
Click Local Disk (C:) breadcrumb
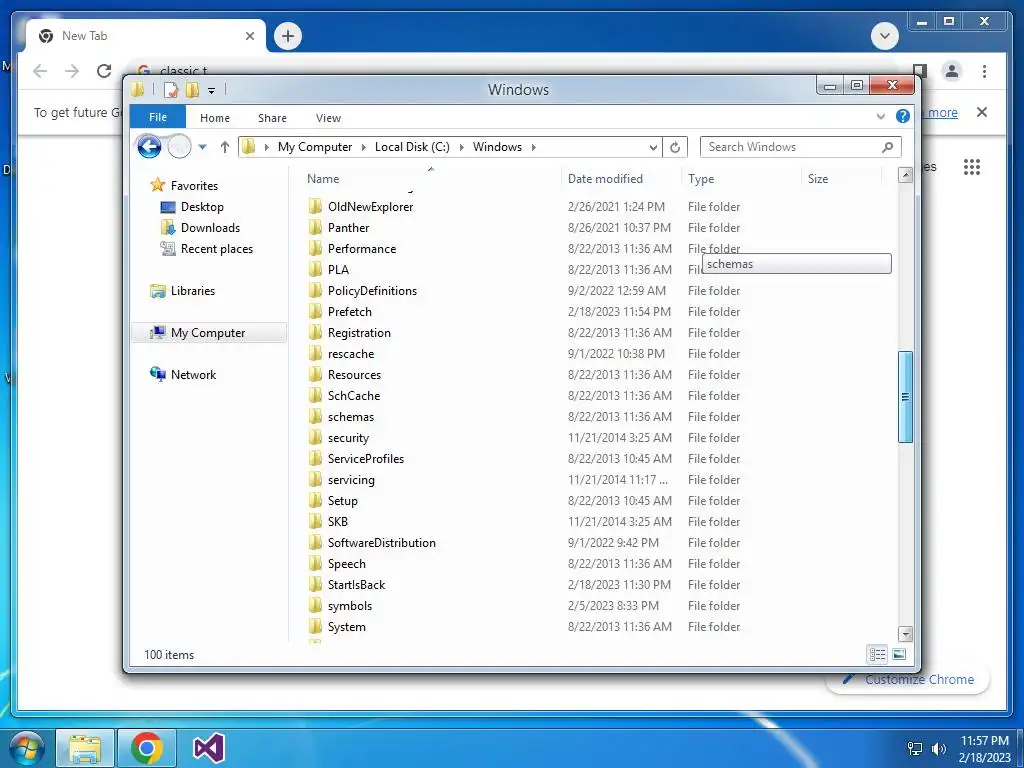coord(412,147)
